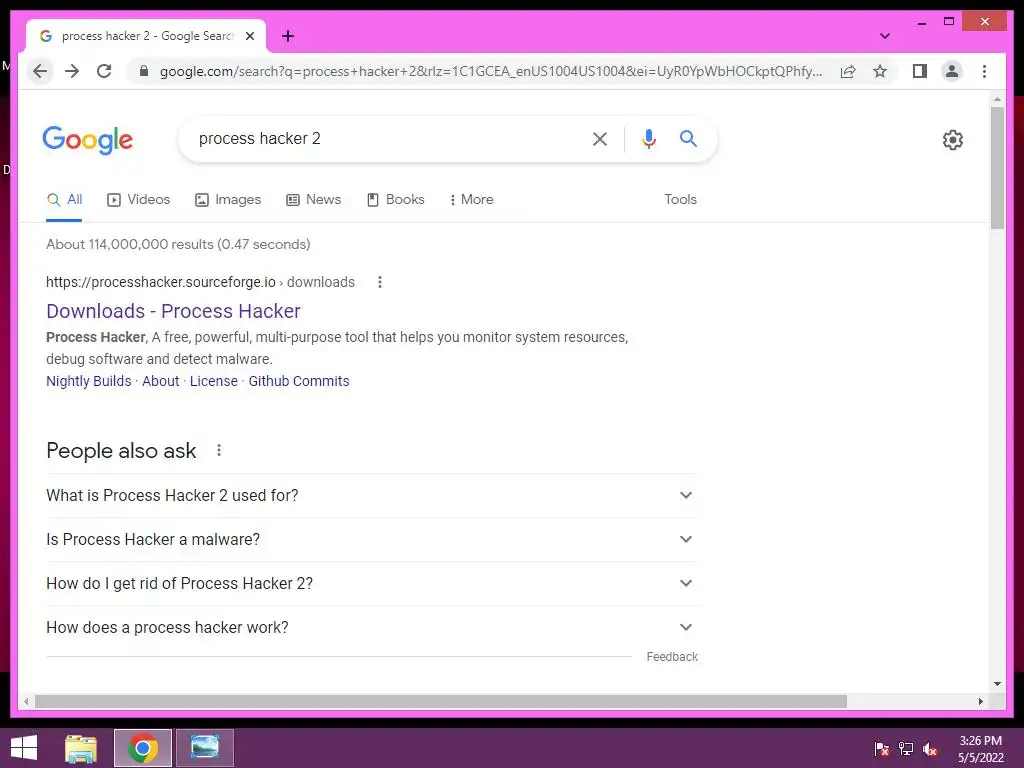View site security lock info
This screenshot has height=768, width=1024.
tap(144, 71)
